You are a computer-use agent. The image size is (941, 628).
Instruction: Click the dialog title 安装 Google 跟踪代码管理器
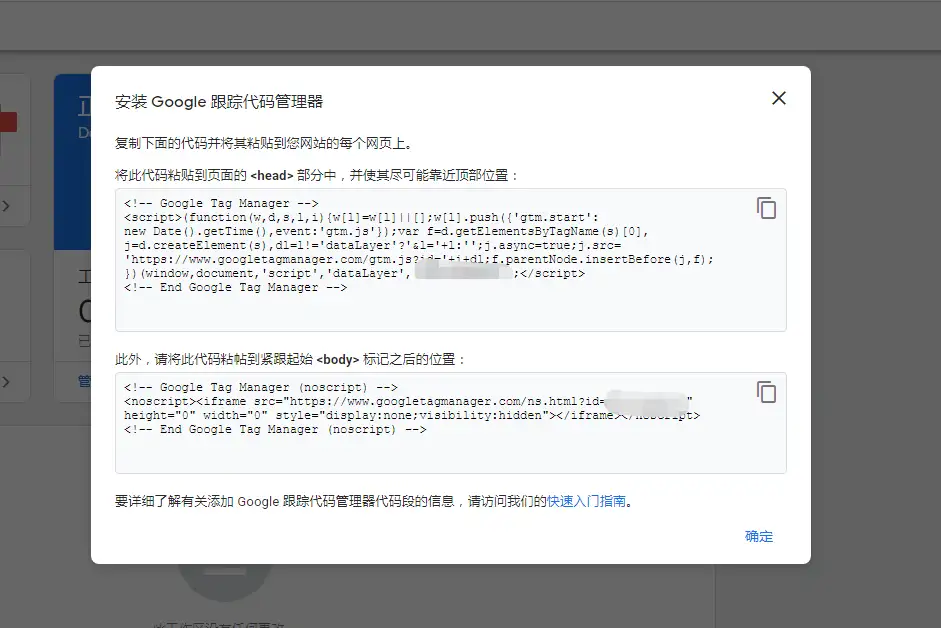pyautogui.click(x=218, y=101)
